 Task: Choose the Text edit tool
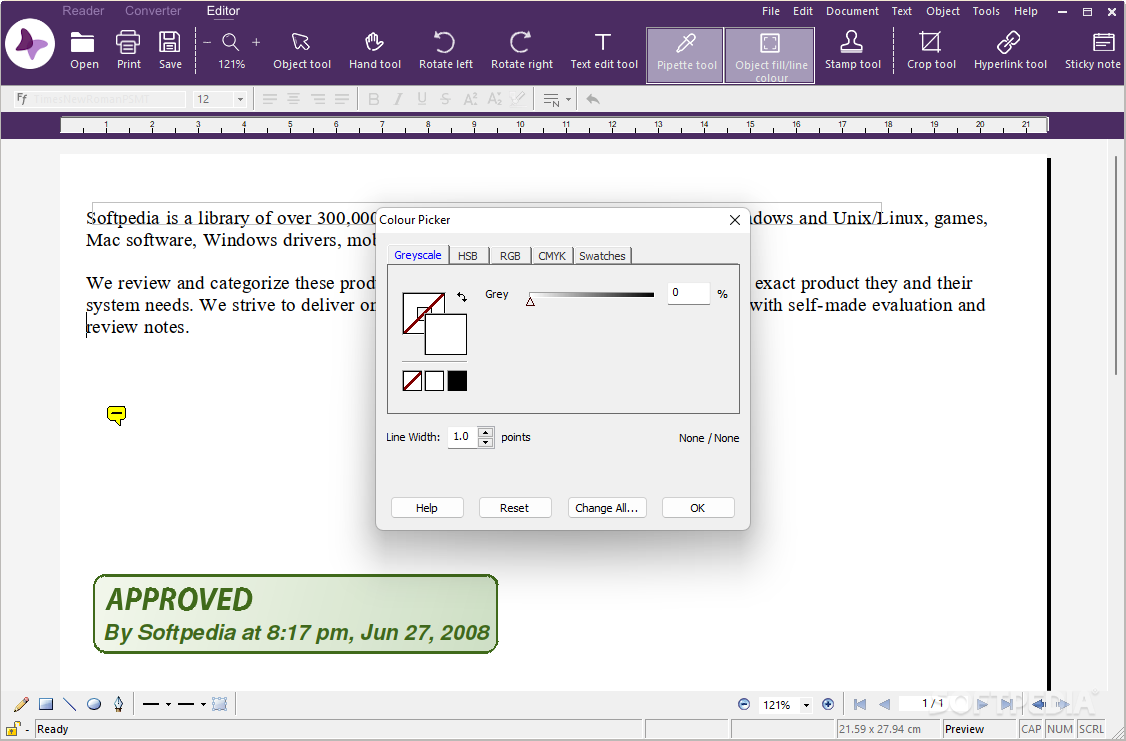tap(604, 50)
